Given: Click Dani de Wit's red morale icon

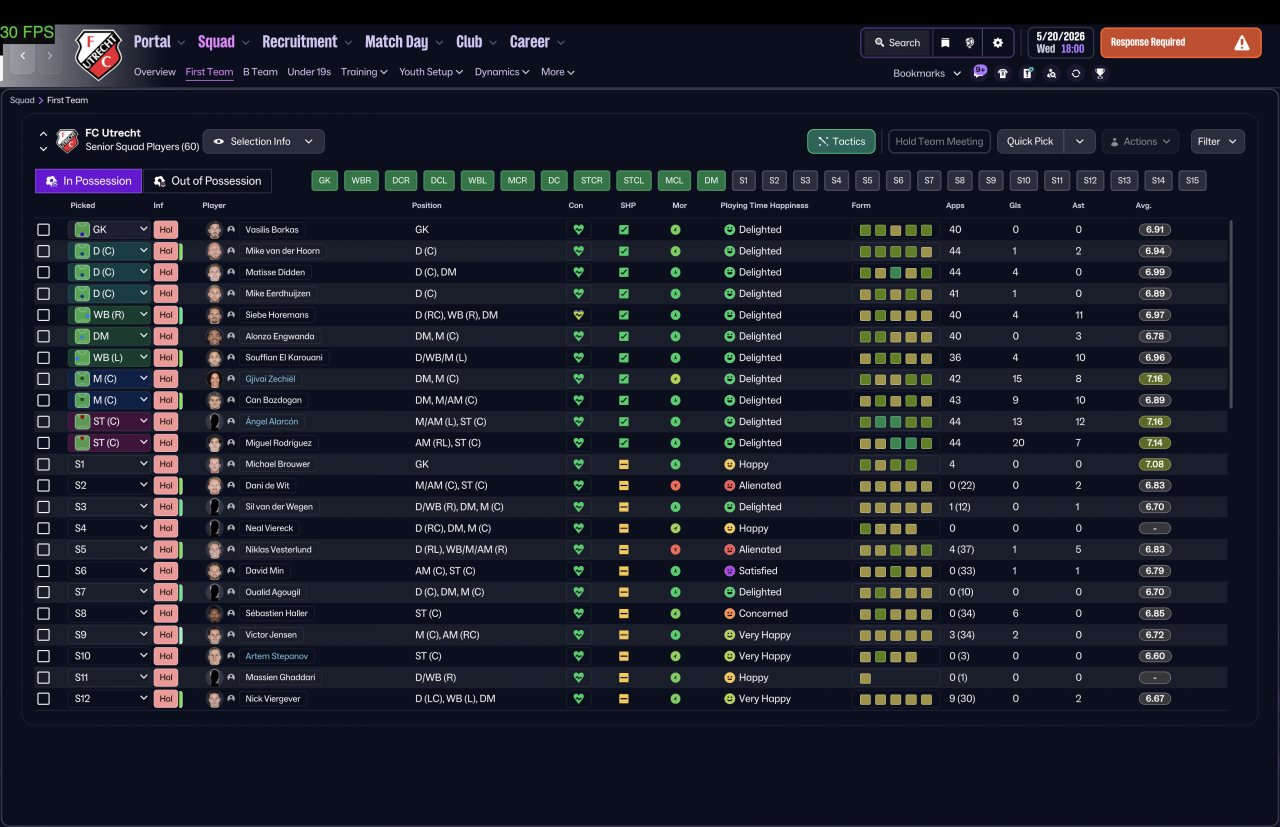Looking at the screenshot, I should (676, 486).
